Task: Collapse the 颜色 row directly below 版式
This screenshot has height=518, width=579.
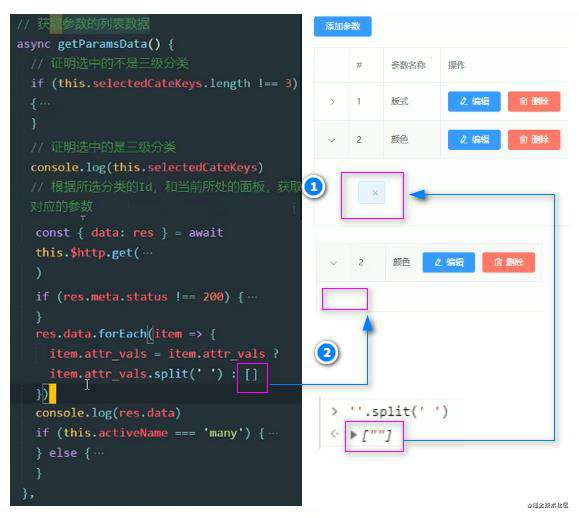Action: pos(332,140)
